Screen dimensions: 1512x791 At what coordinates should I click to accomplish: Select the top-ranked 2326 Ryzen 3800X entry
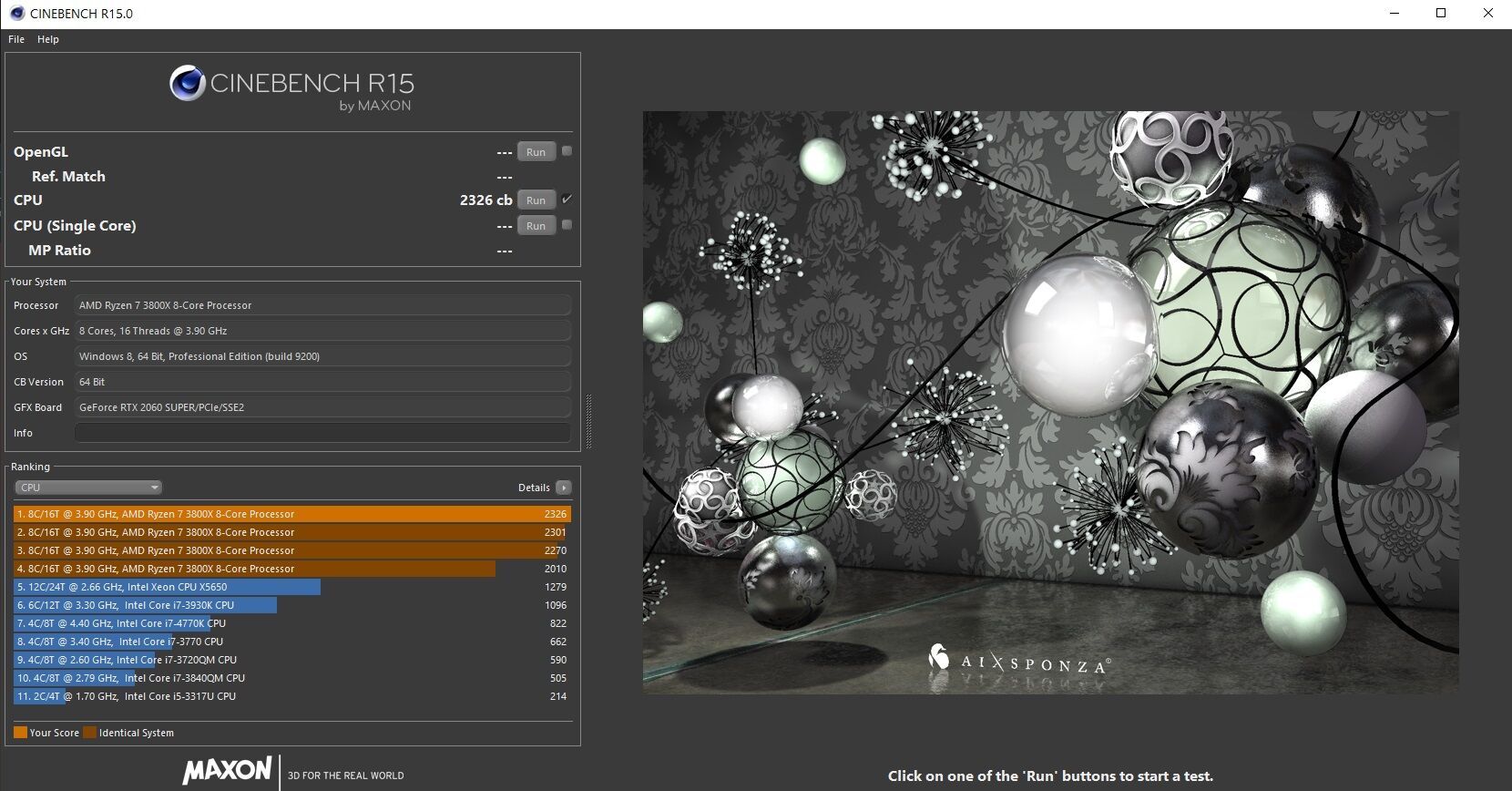(291, 514)
